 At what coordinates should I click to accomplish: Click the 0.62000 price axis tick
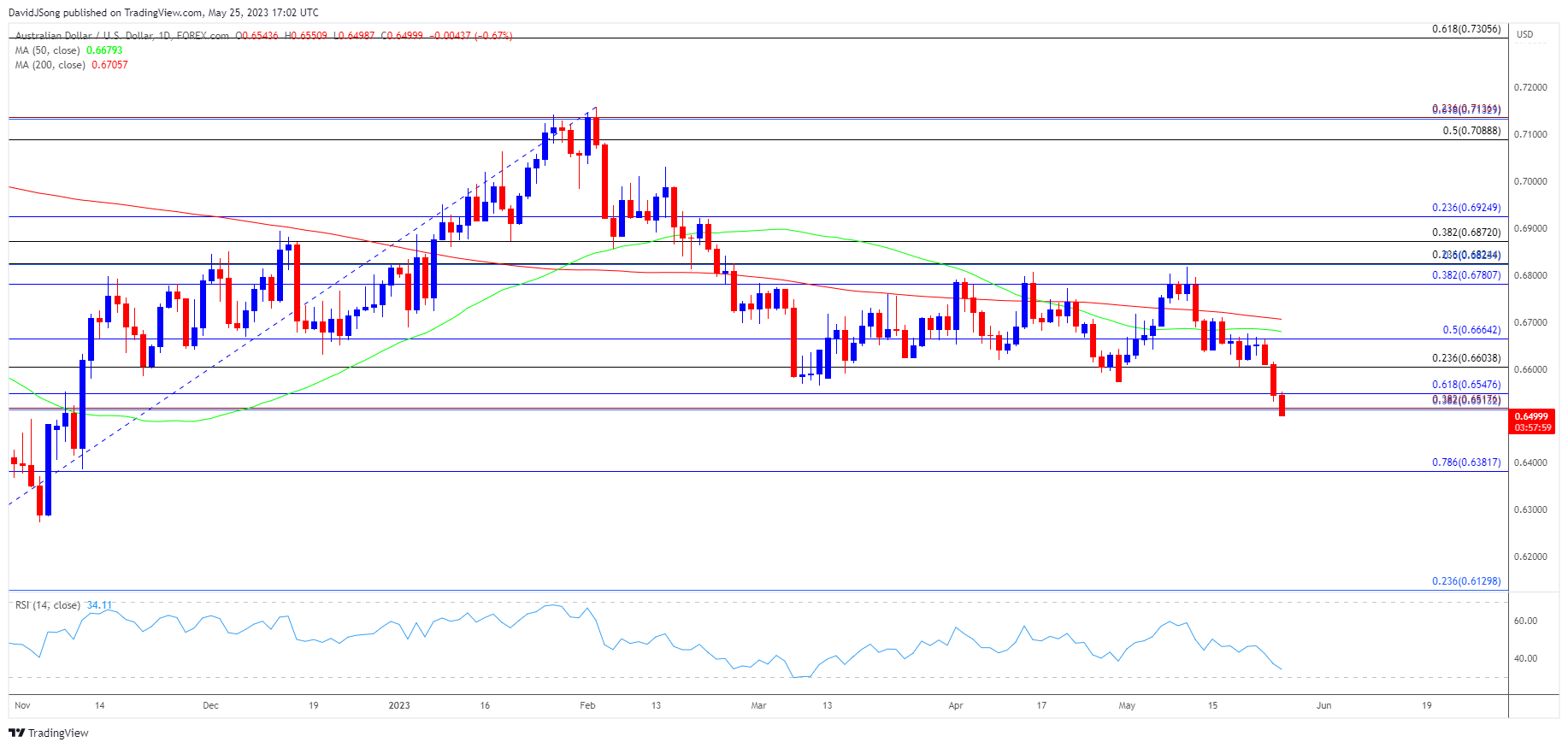(1530, 557)
